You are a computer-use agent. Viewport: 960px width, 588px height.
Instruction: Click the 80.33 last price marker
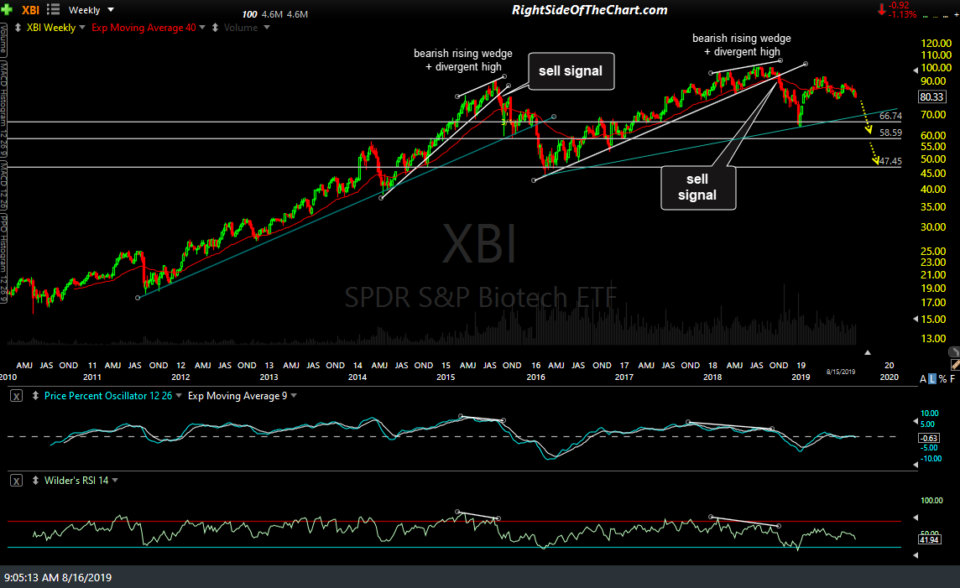pos(930,97)
